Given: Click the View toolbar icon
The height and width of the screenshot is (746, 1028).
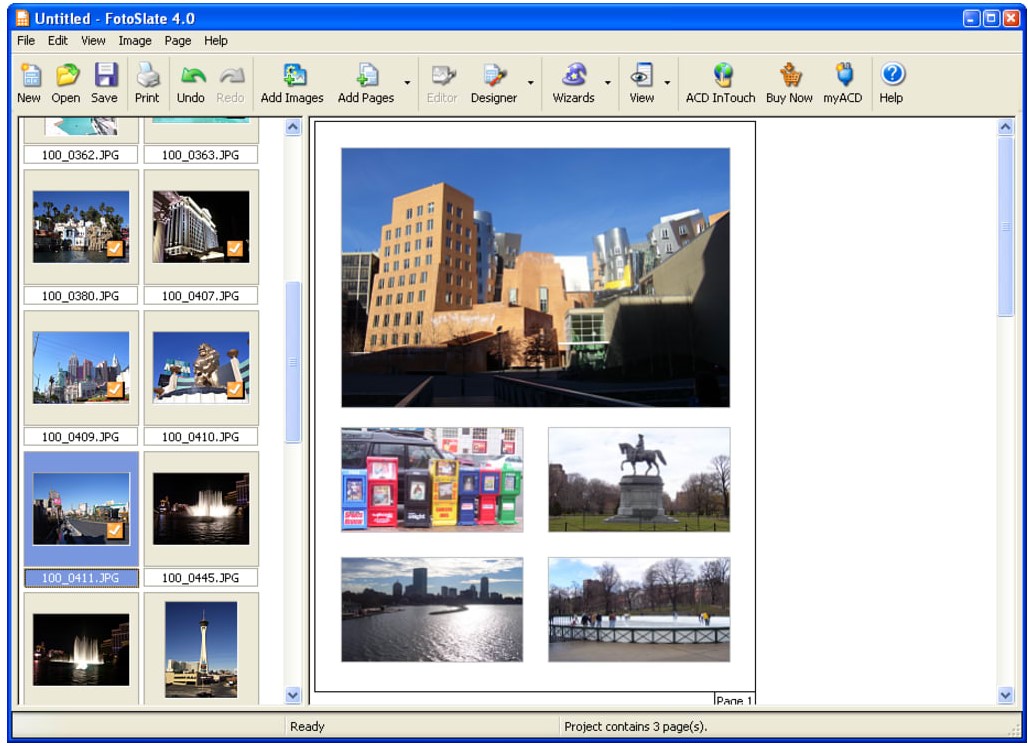Looking at the screenshot, I should pyautogui.click(x=641, y=83).
